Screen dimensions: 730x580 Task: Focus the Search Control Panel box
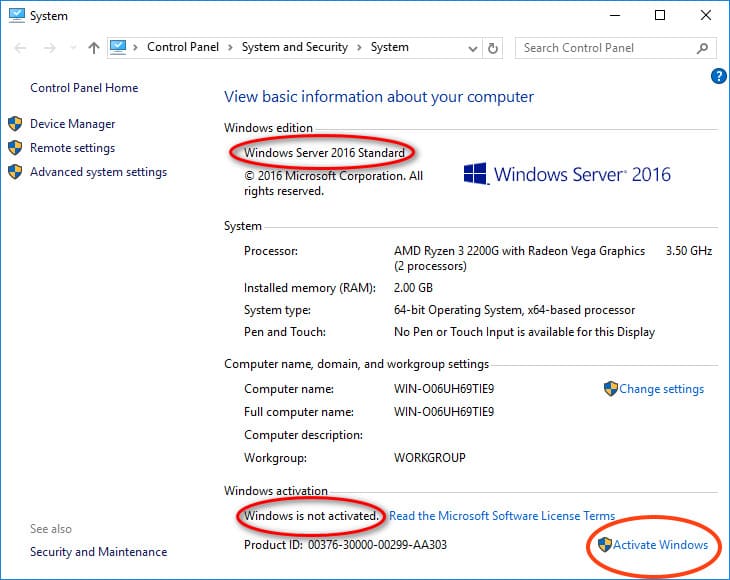pos(605,48)
